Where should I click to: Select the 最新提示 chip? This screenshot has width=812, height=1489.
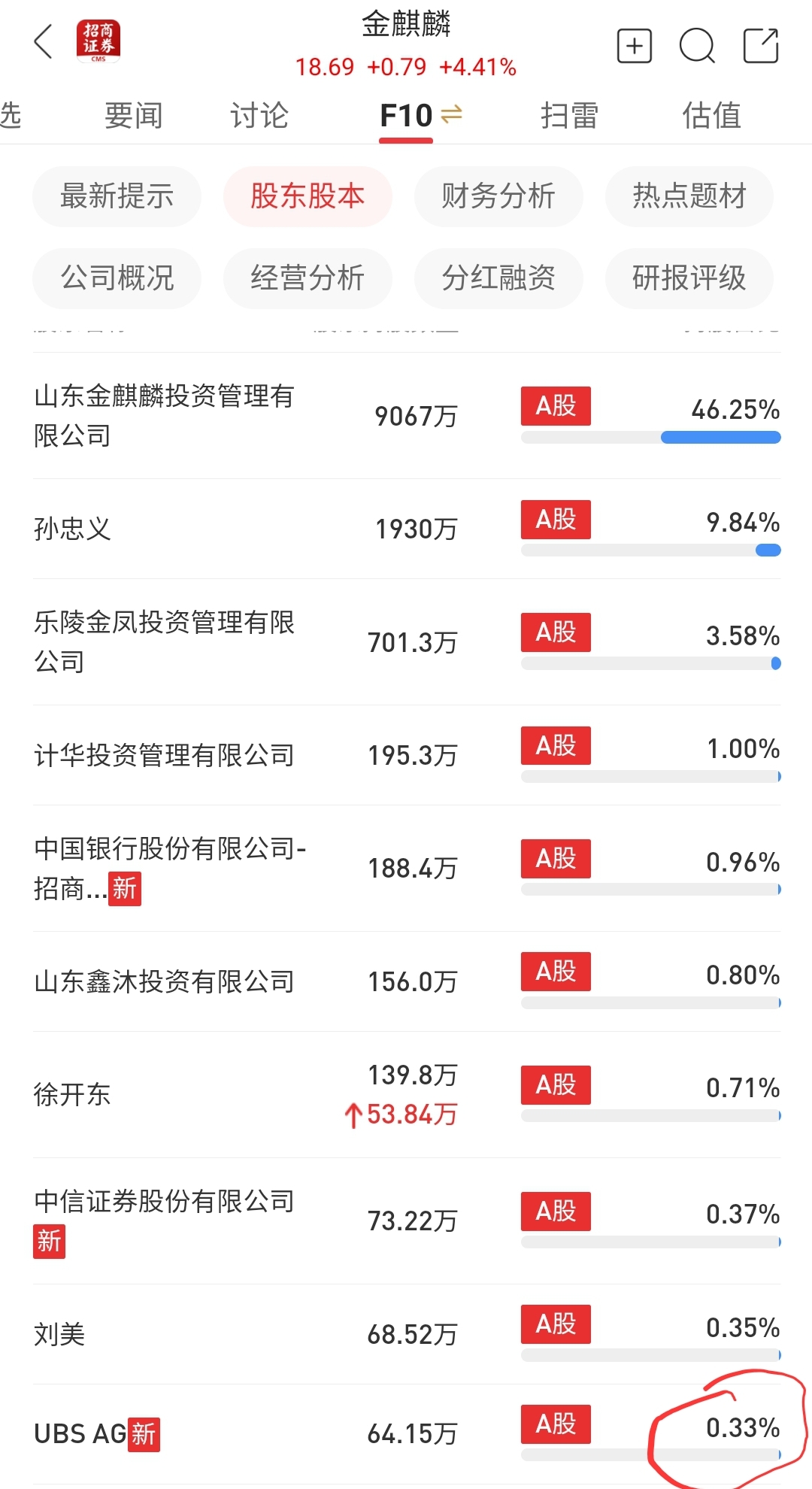point(117,196)
